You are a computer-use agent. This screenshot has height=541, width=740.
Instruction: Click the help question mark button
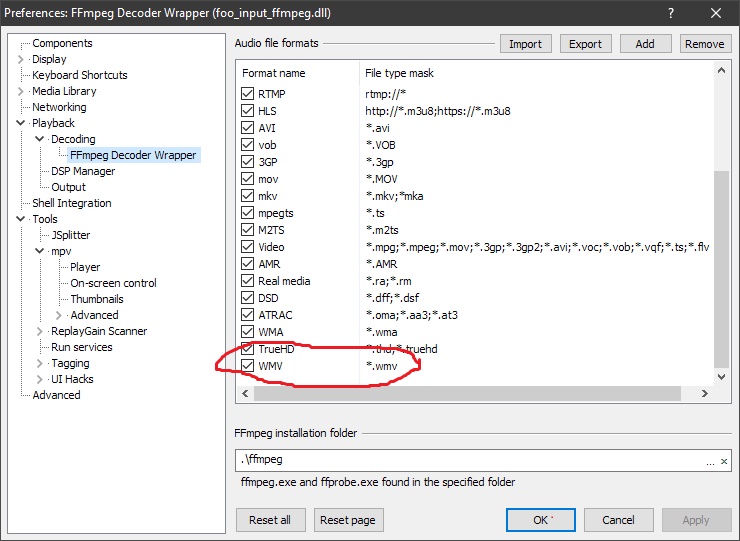(667, 14)
